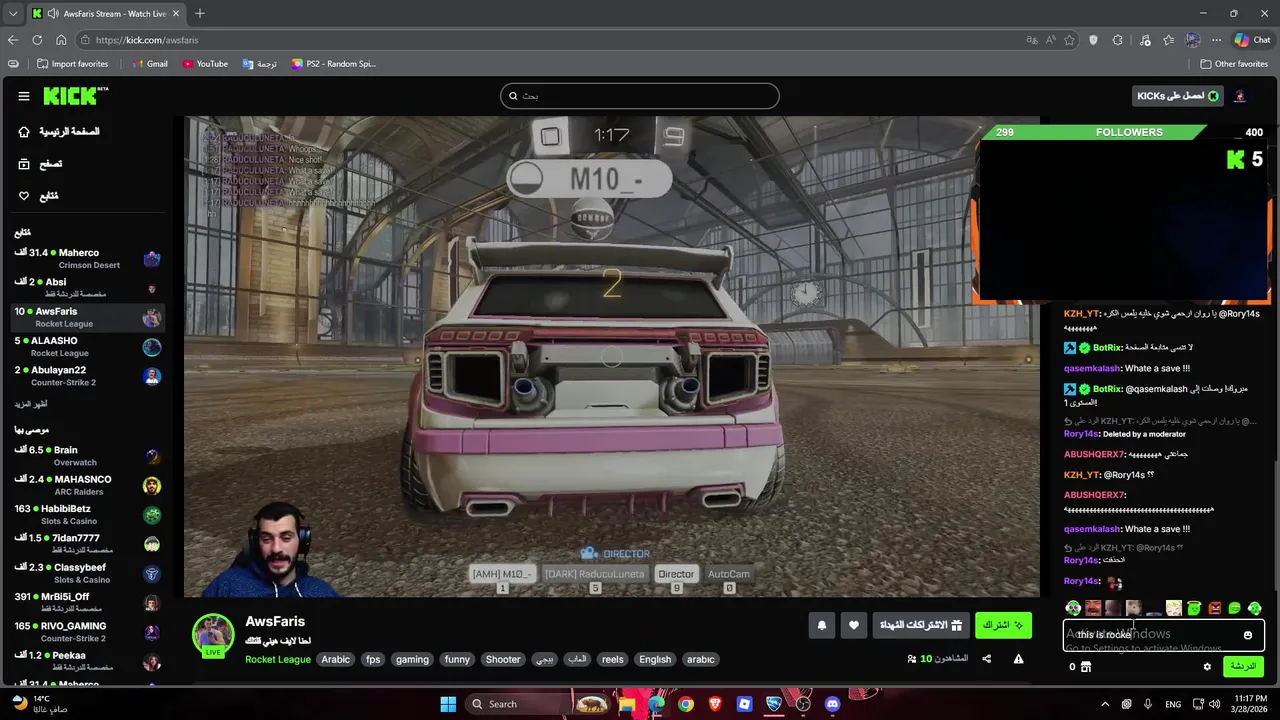Open Windows Start menu
The width and height of the screenshot is (1280, 720).
coord(448,704)
